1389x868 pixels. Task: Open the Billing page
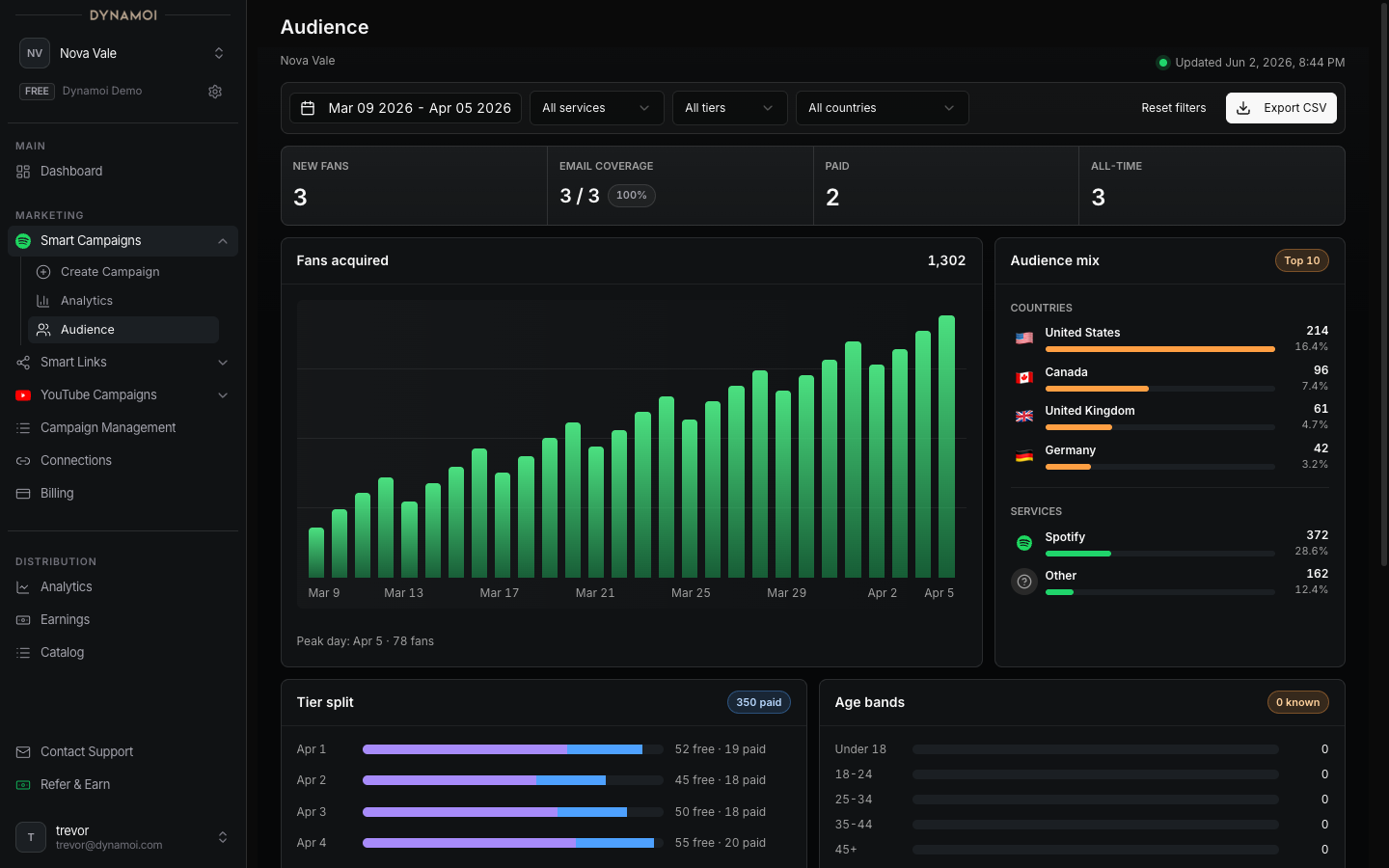123,494
